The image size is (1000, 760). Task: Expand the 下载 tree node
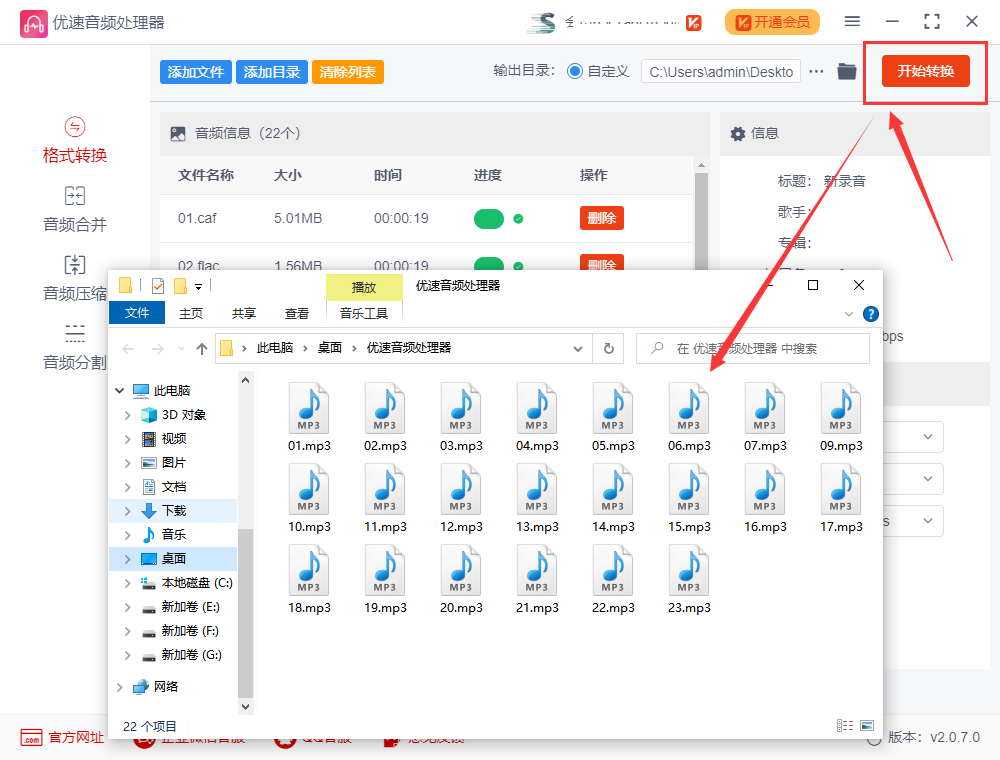[128, 511]
